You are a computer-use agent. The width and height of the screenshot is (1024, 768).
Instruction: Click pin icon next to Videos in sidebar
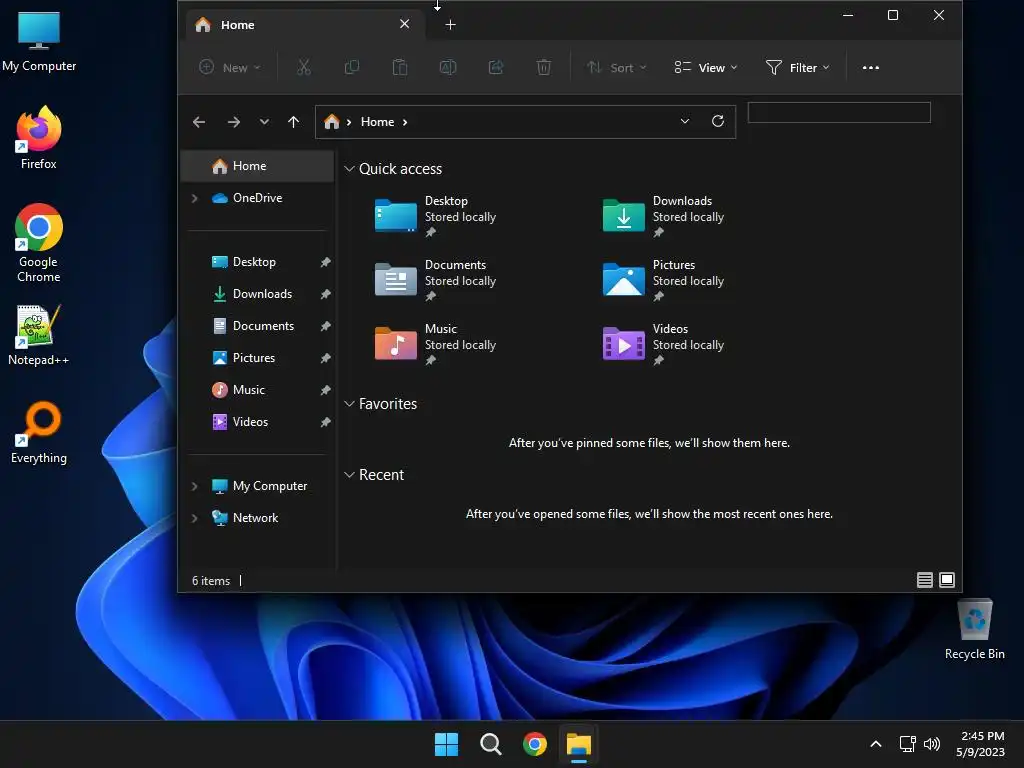pyautogui.click(x=325, y=422)
